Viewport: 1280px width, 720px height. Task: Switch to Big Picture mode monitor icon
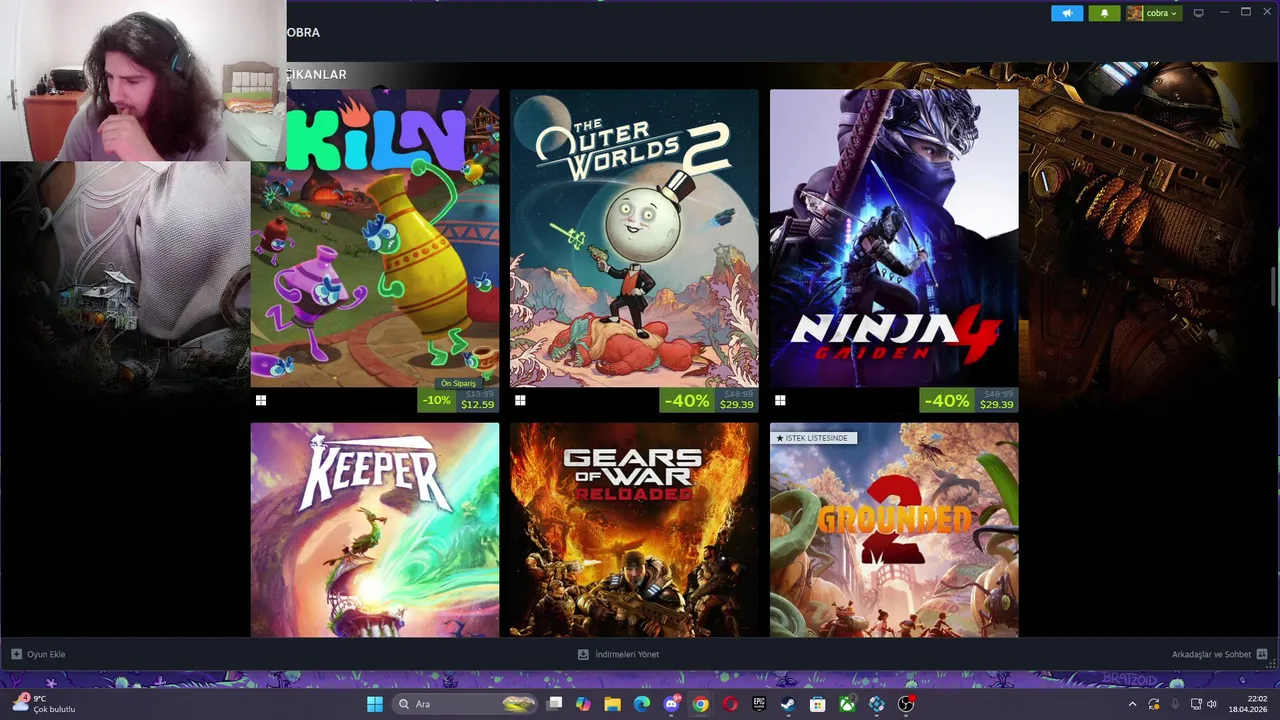(1198, 13)
